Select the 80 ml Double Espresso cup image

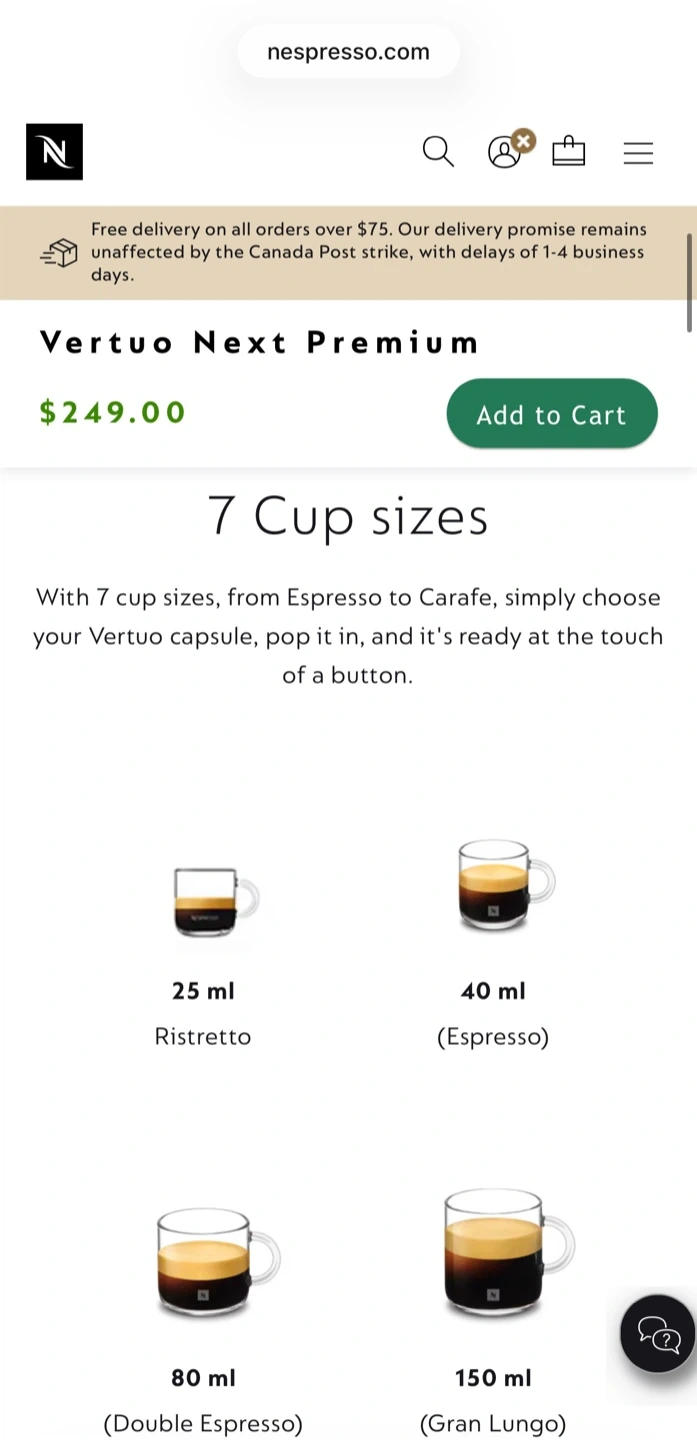216,1262
